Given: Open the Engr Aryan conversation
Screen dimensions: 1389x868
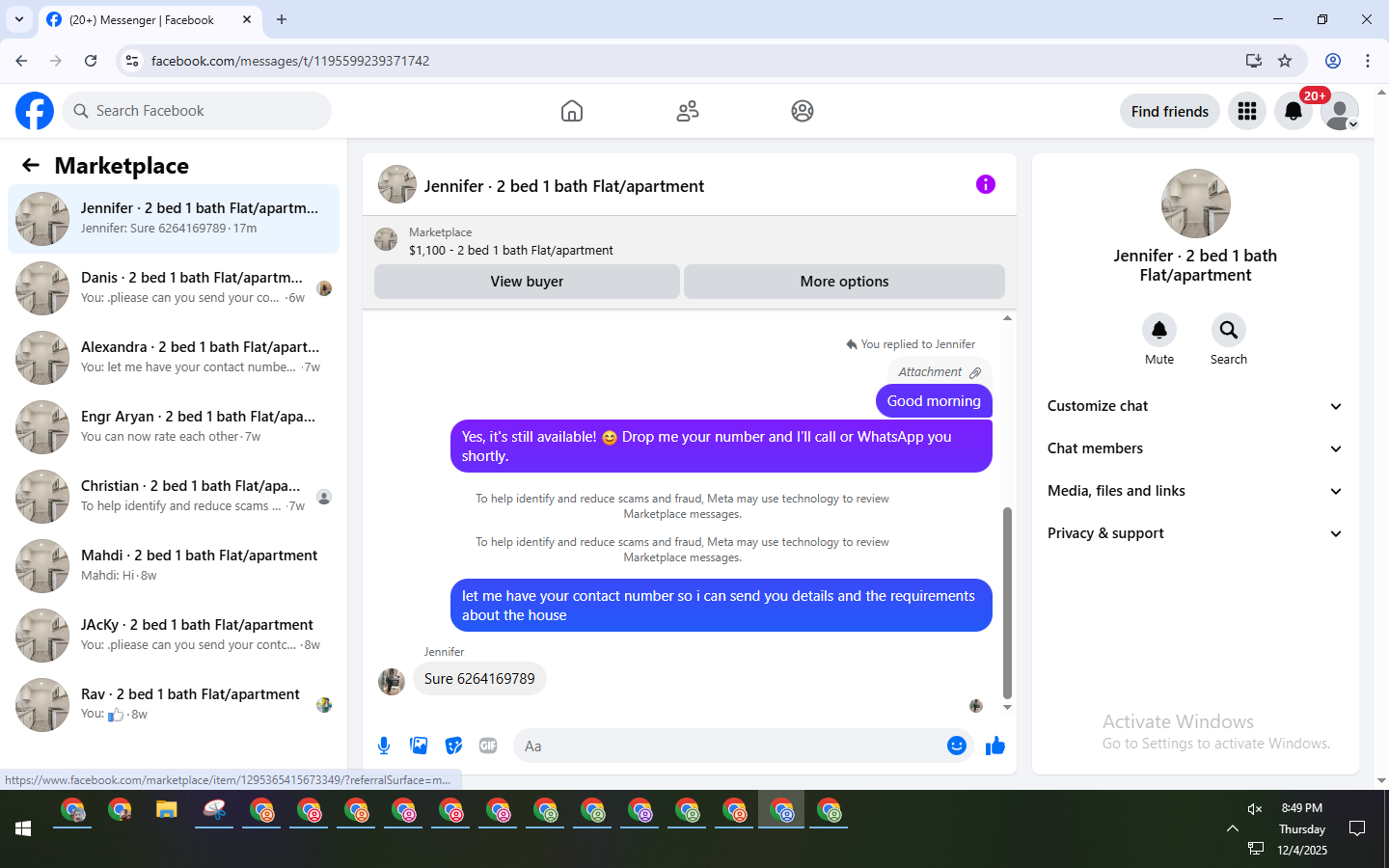Looking at the screenshot, I should pos(174,427).
